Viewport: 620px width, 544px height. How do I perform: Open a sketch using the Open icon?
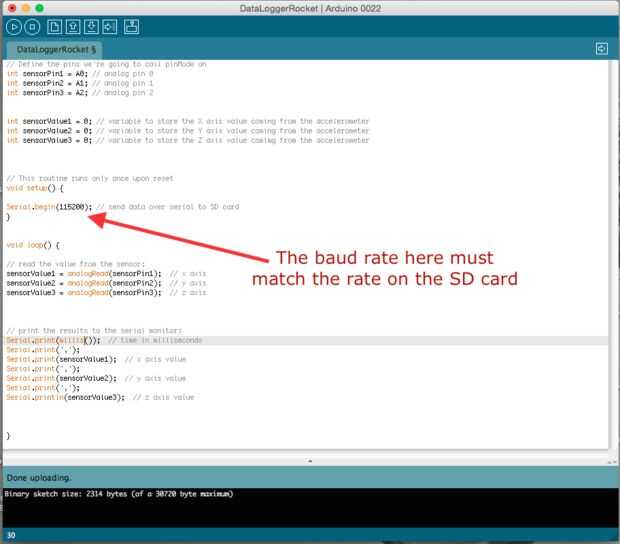click(73, 27)
